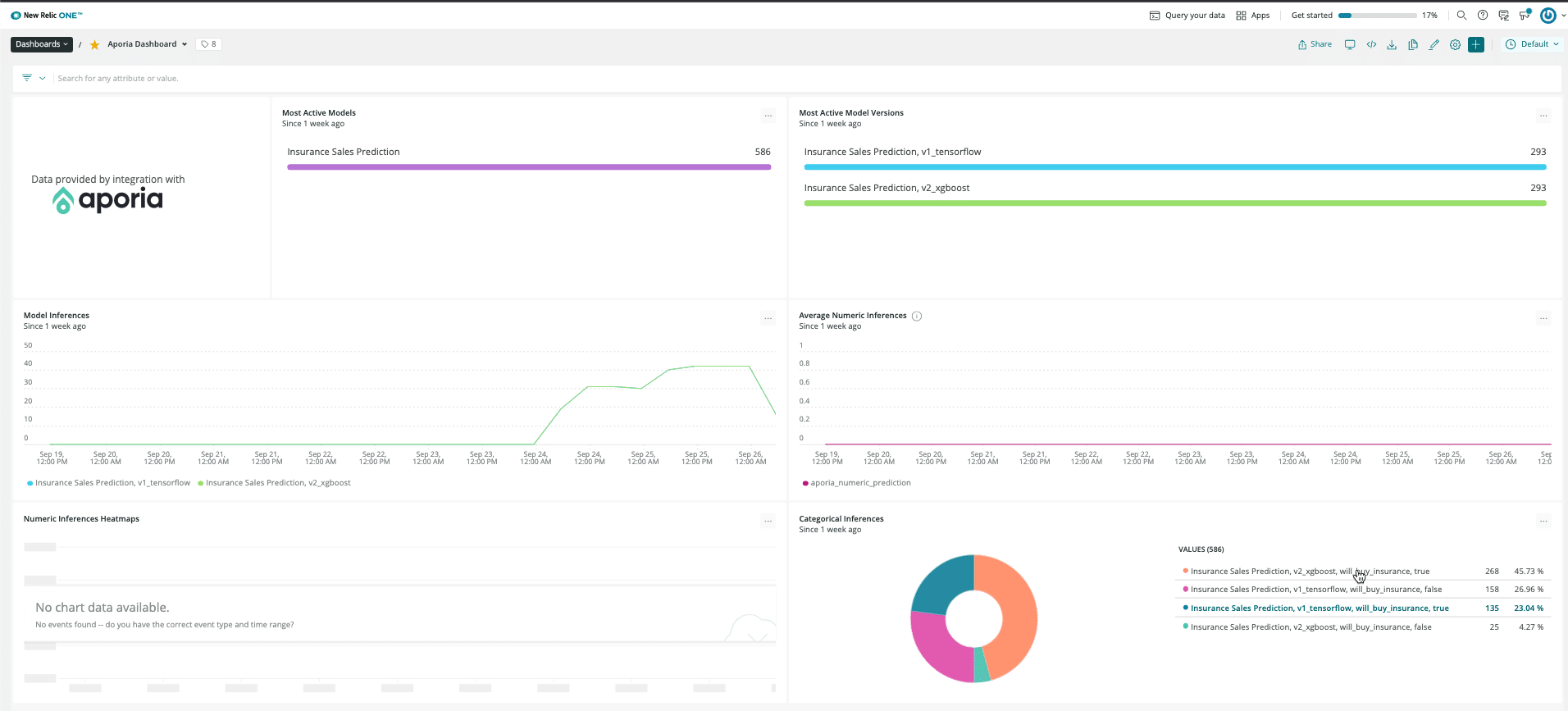Image resolution: width=1568 pixels, height=711 pixels.
Task: Duplicate the dashboard with the copy icon
Action: [x=1413, y=45]
